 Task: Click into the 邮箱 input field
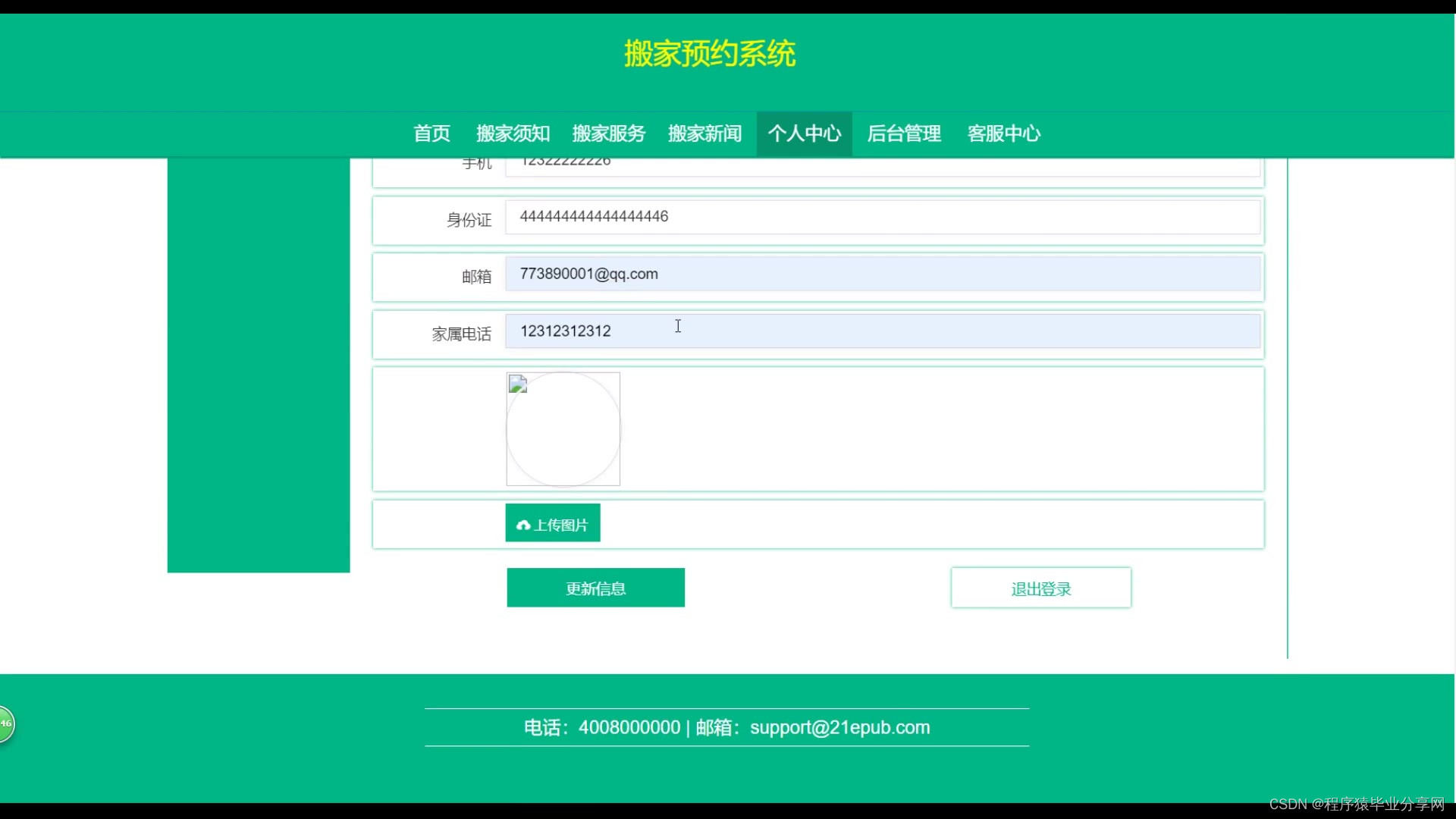882,274
